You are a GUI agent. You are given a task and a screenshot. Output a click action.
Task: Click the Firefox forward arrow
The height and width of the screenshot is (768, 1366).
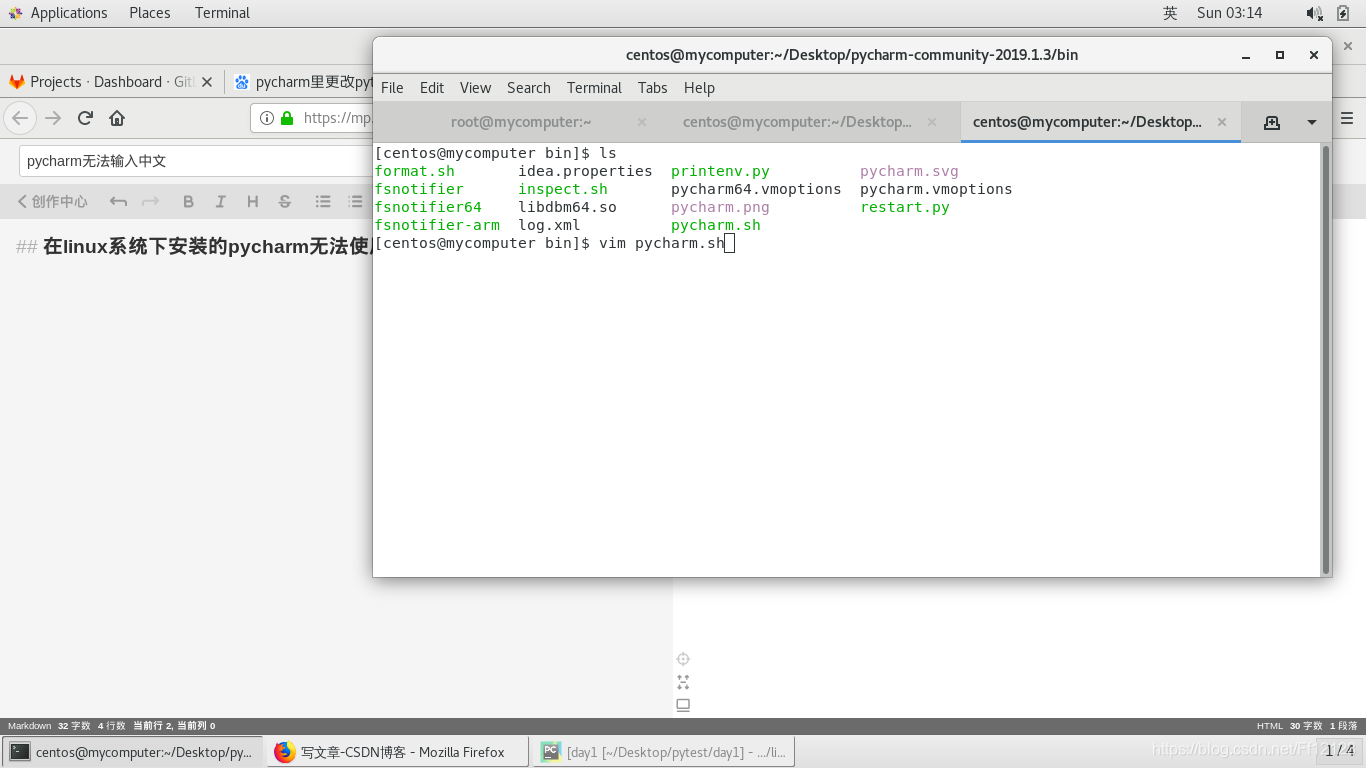(x=53, y=118)
